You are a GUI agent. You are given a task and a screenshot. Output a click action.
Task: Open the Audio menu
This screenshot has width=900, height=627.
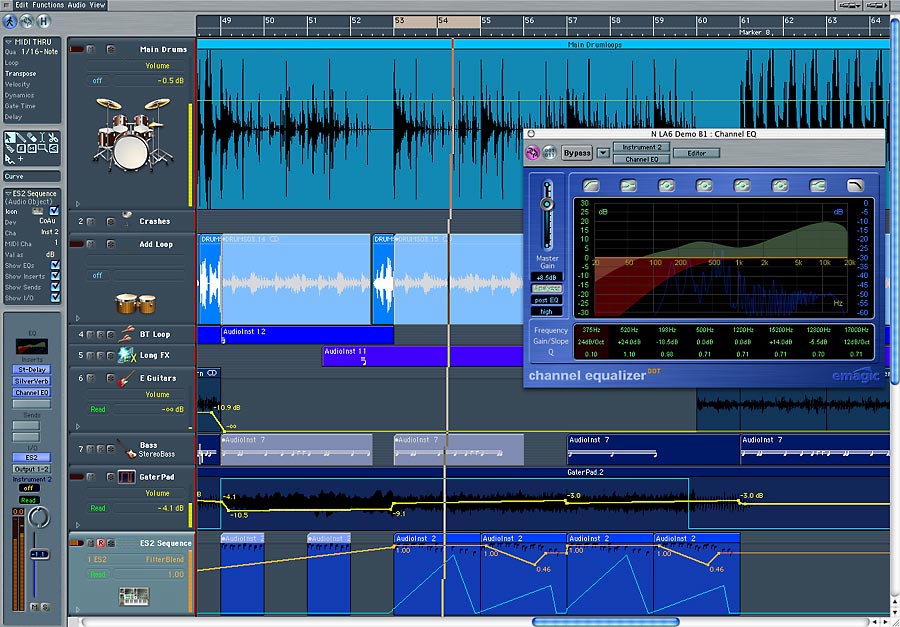coord(77,5)
